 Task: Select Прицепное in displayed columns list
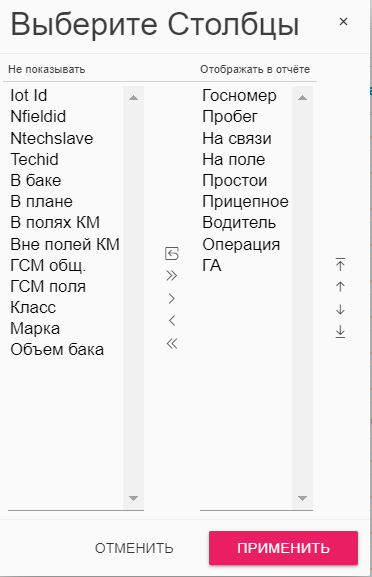click(246, 201)
